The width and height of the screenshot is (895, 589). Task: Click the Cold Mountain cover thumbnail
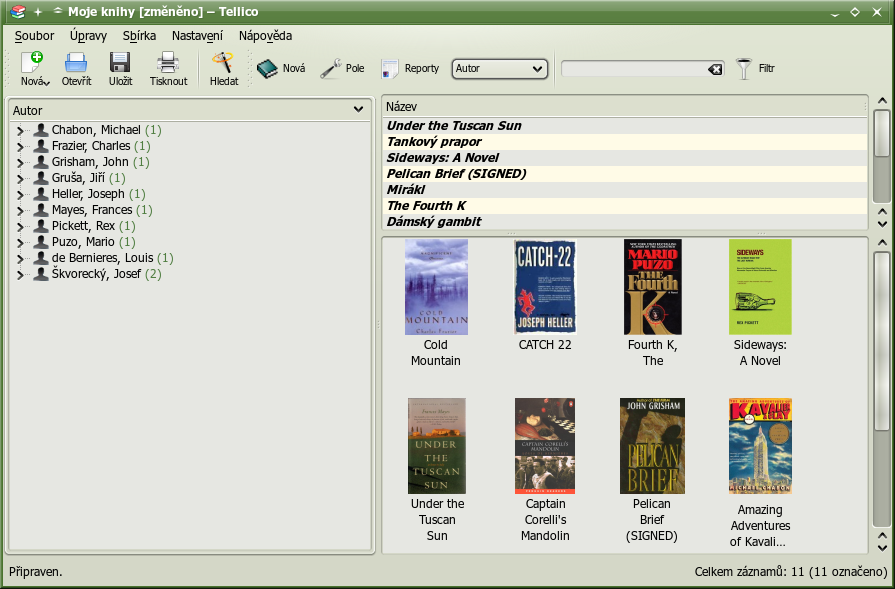click(436, 287)
